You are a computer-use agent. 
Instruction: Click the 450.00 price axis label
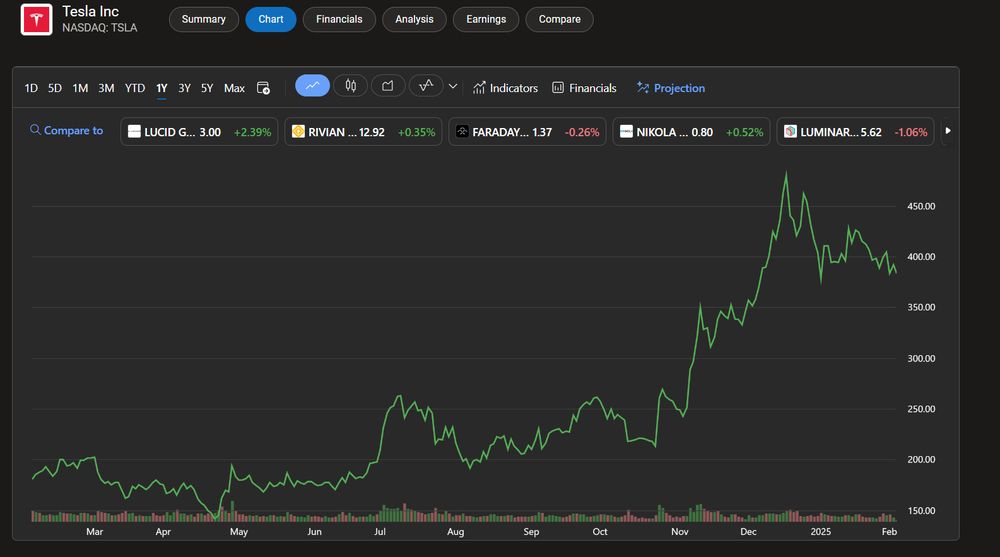coord(921,206)
